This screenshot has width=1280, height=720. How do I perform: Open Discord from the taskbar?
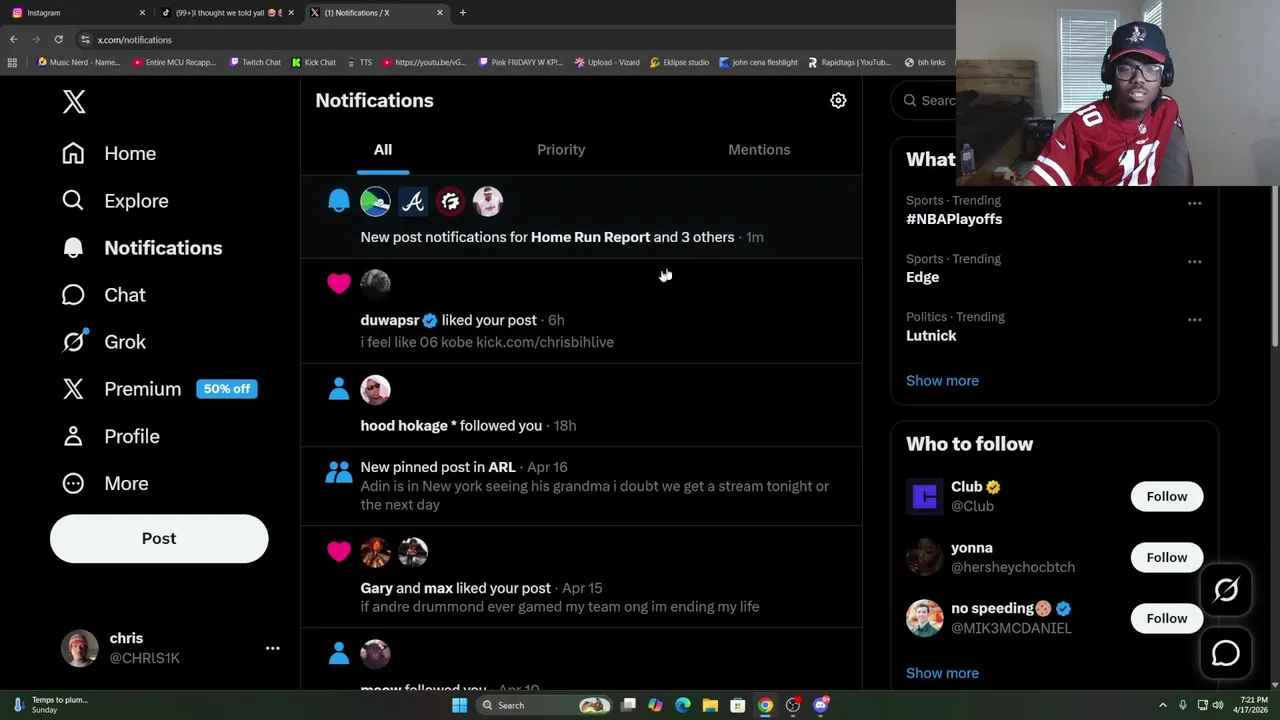821,705
